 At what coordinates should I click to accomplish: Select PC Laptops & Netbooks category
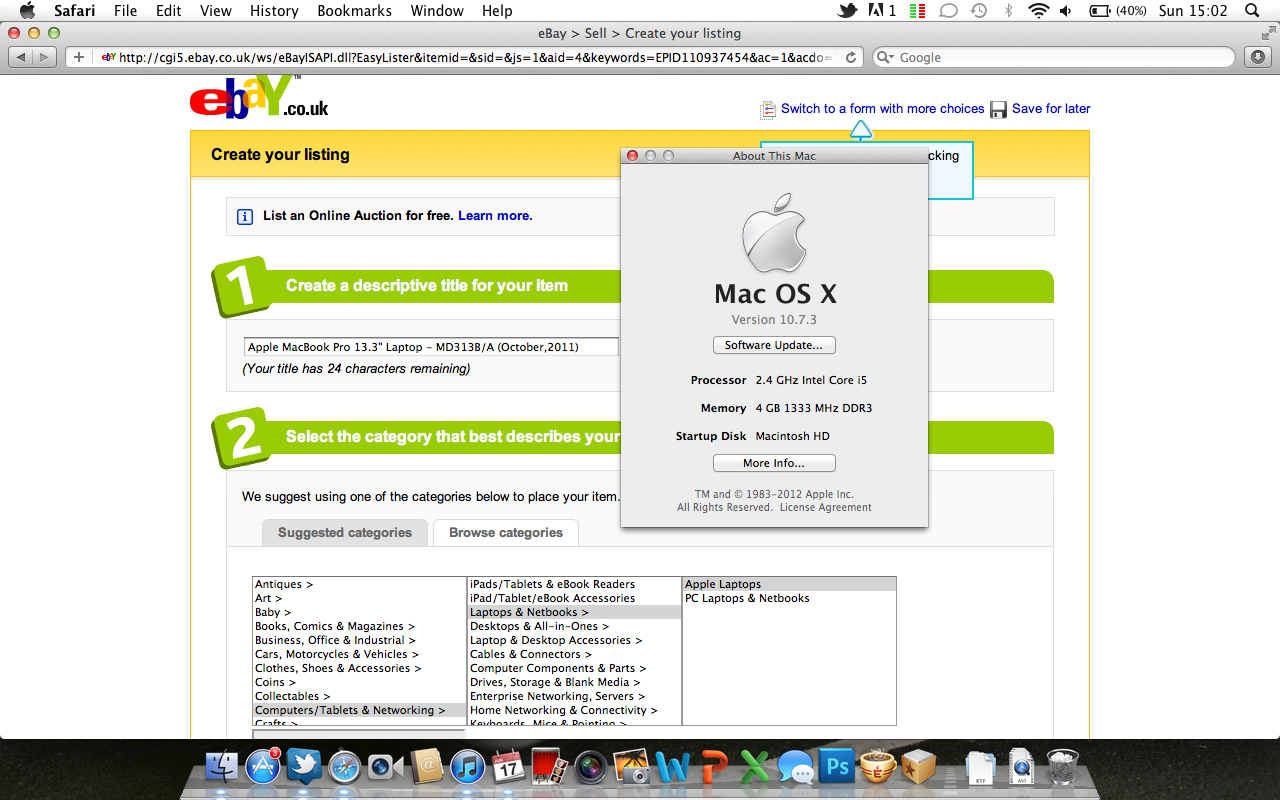[789, 598]
